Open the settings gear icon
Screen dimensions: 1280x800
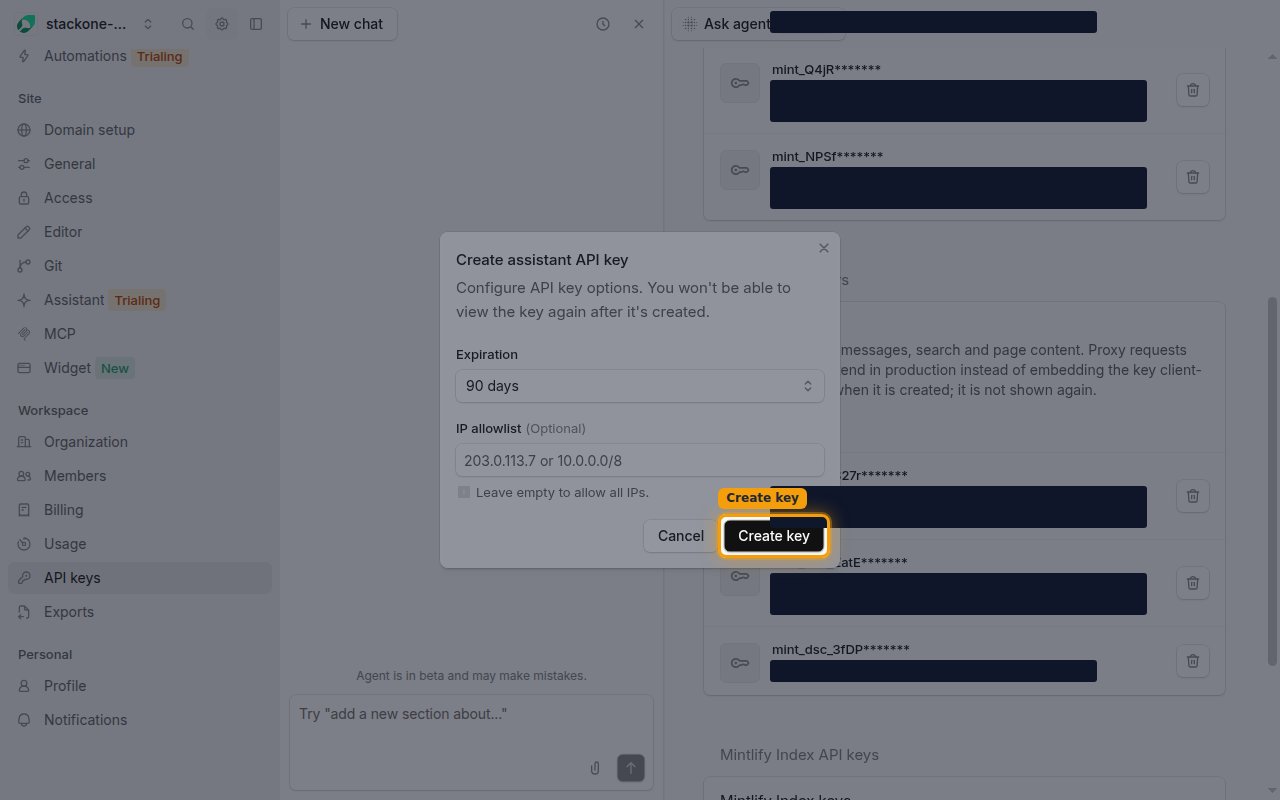(222, 24)
